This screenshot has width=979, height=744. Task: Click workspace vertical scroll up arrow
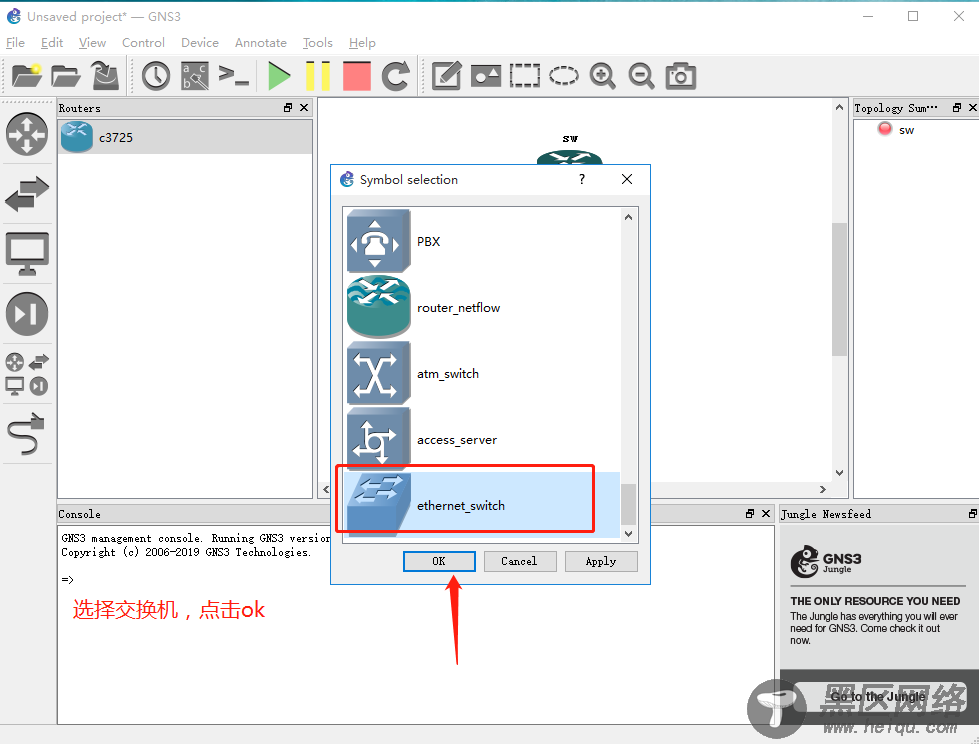[x=839, y=107]
